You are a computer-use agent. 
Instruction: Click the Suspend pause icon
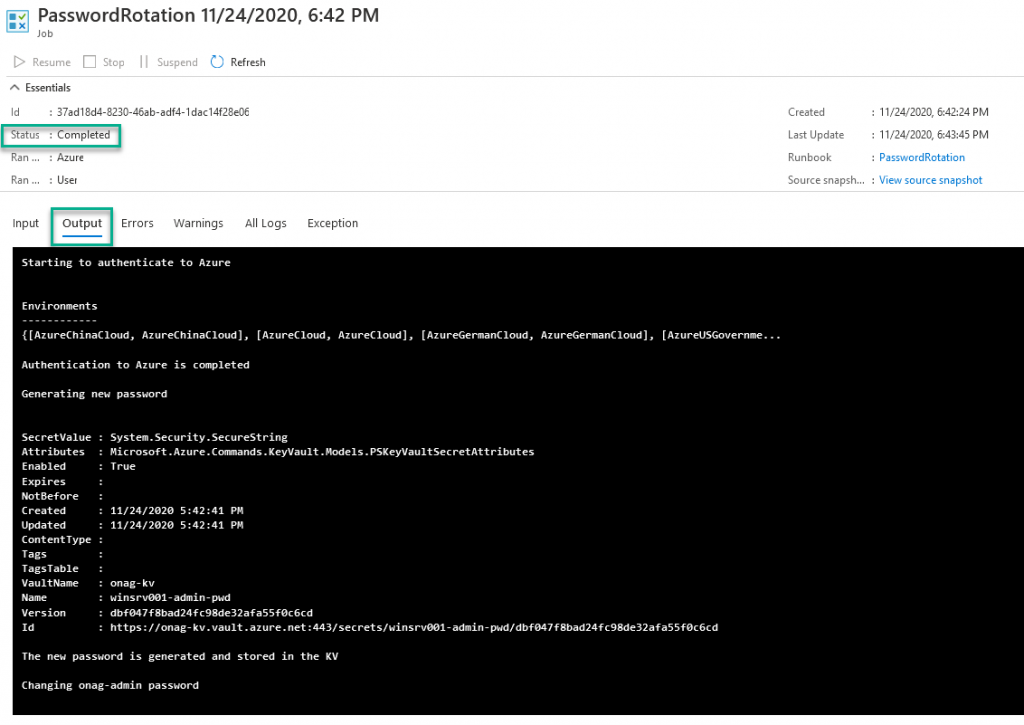click(x=144, y=62)
